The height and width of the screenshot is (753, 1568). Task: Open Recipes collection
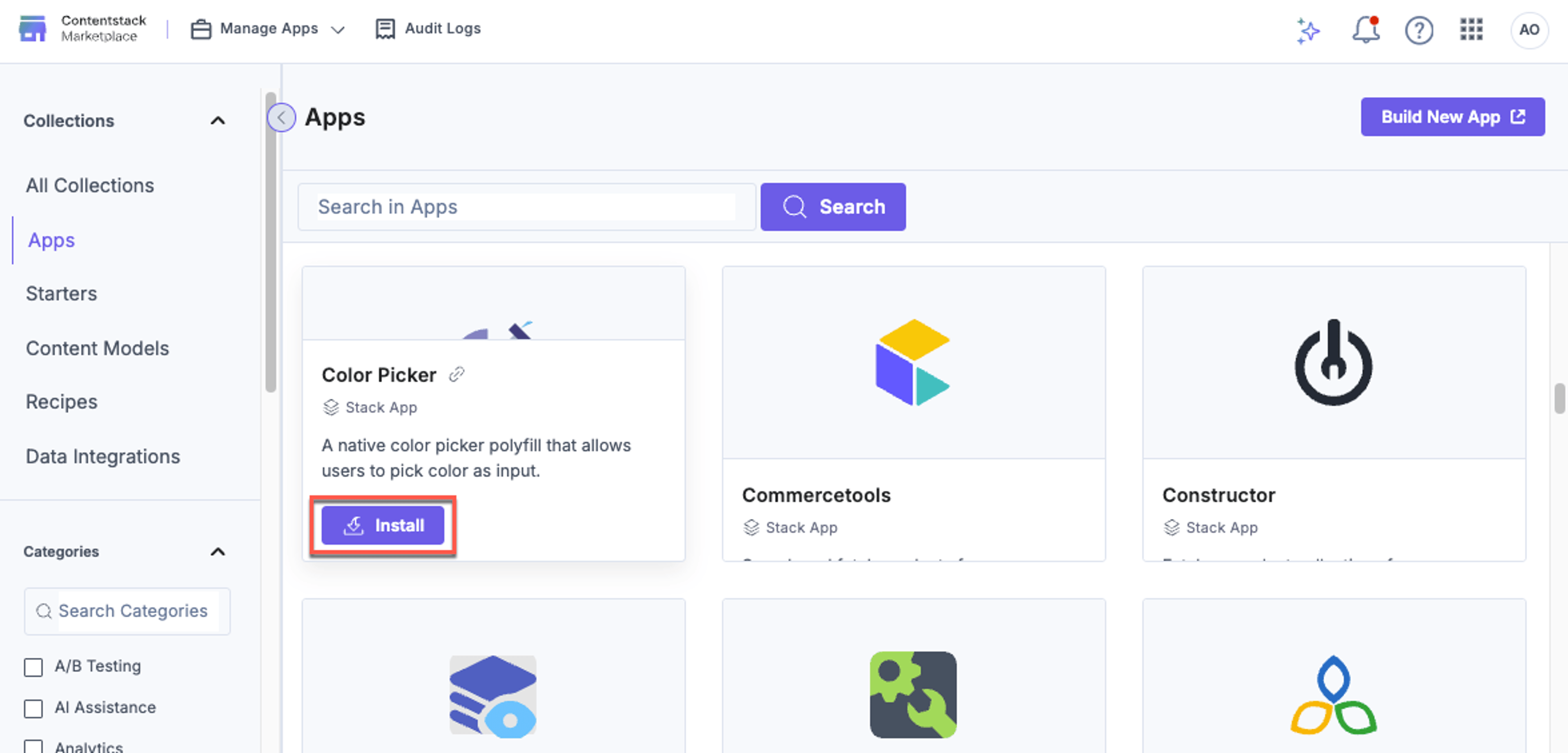pos(62,402)
